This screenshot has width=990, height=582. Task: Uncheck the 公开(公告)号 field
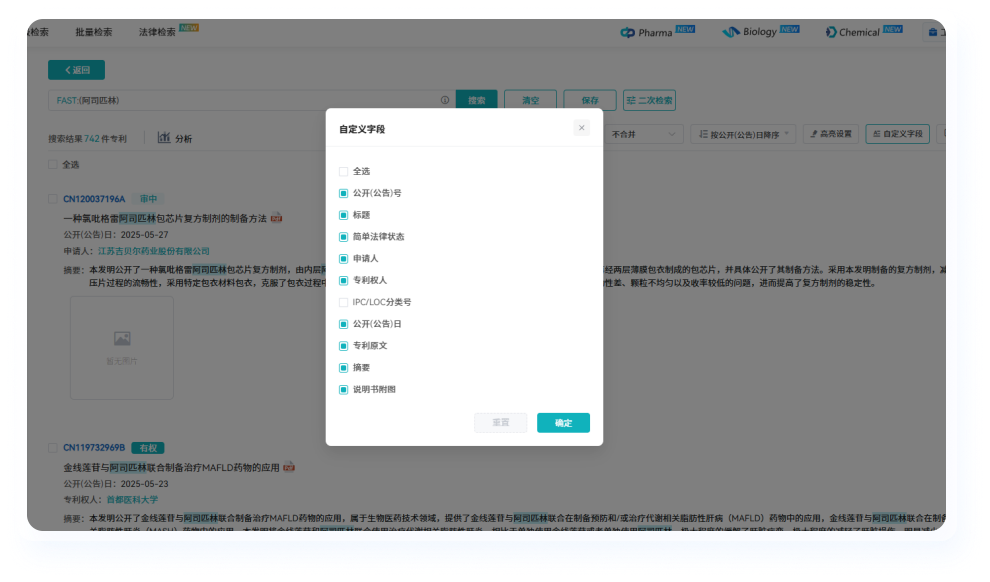click(343, 193)
